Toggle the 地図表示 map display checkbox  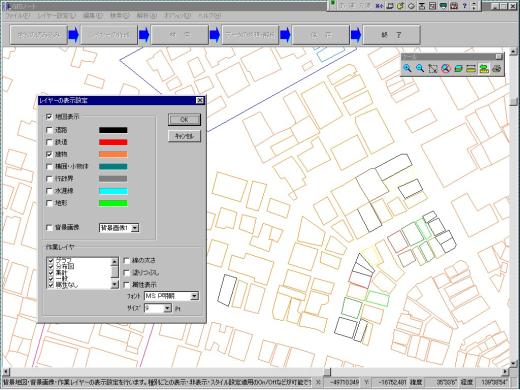[x=49, y=117]
